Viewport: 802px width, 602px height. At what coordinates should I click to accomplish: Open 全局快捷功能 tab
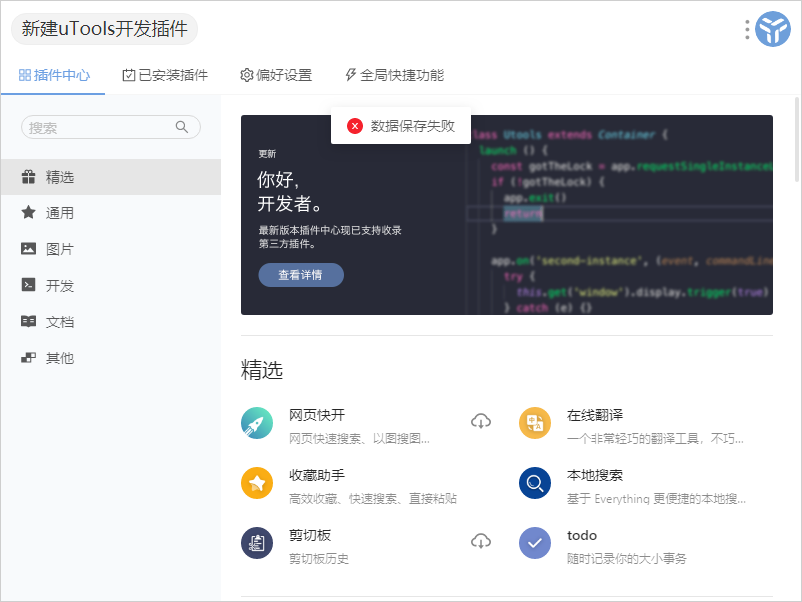click(394, 75)
